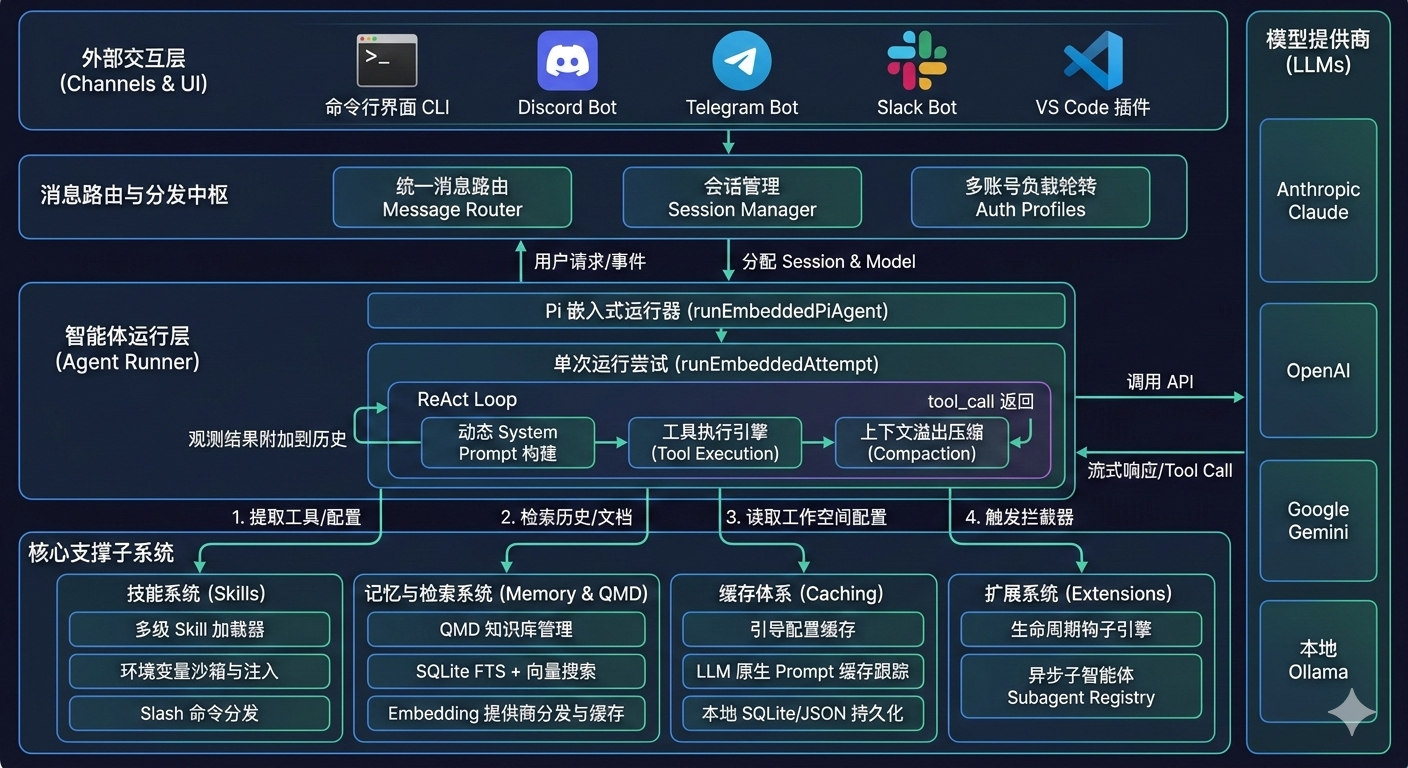This screenshot has width=1408, height=768.
Task: Open the 会话管理 Session Manager box
Action: (742, 197)
